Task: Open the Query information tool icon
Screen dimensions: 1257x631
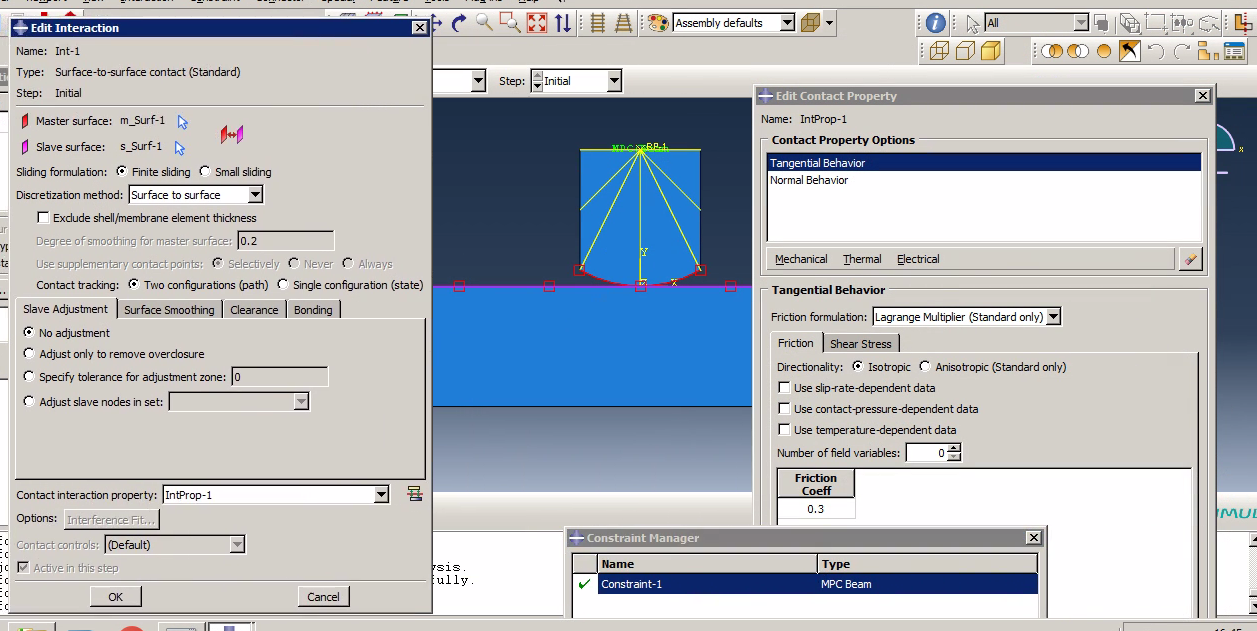Action: point(935,23)
